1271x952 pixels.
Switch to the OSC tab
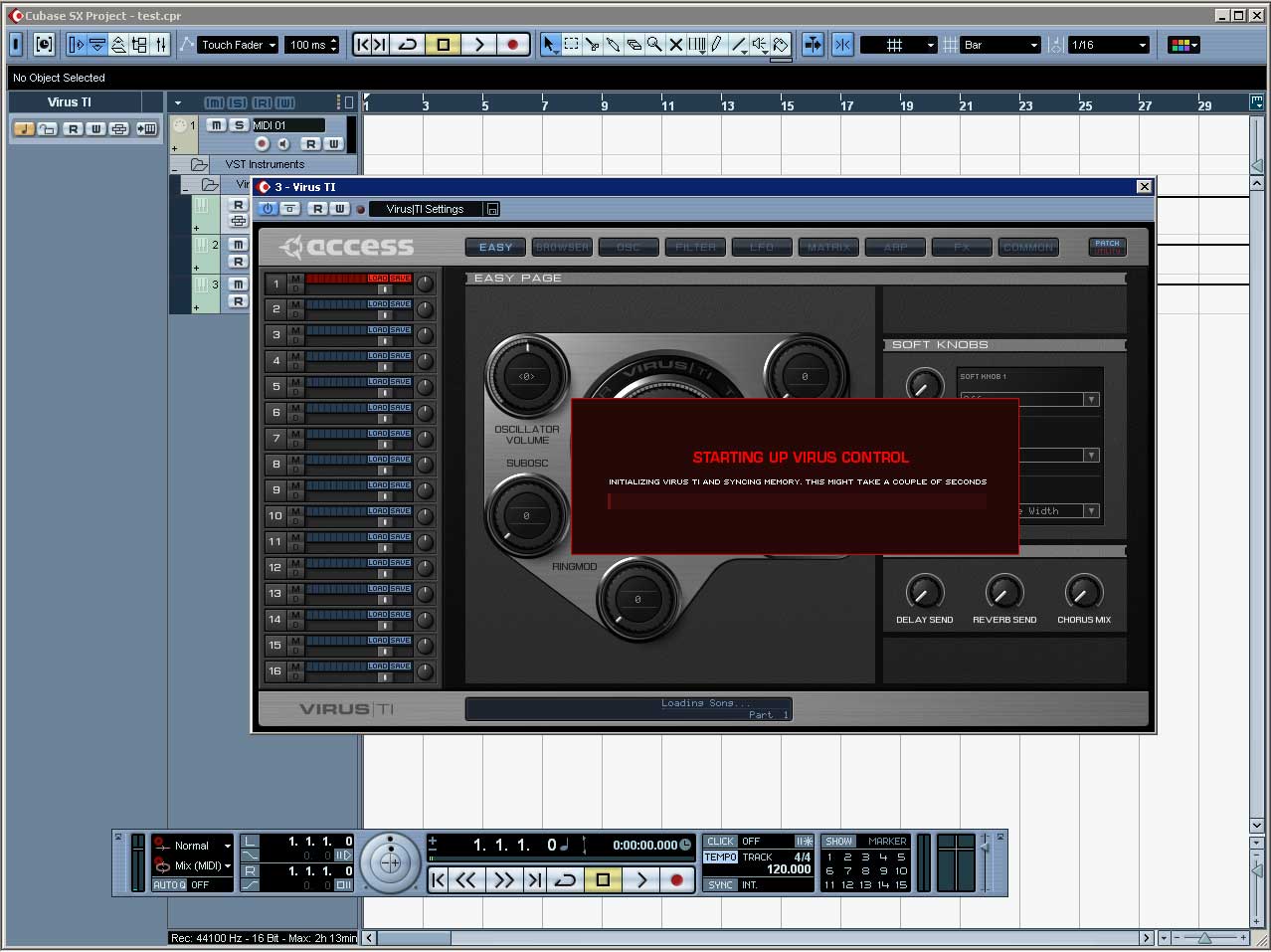pos(629,247)
